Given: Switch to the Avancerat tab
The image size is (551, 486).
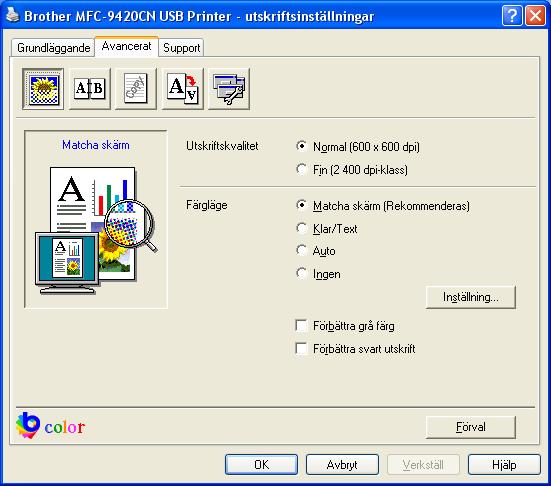Looking at the screenshot, I should pos(127,46).
